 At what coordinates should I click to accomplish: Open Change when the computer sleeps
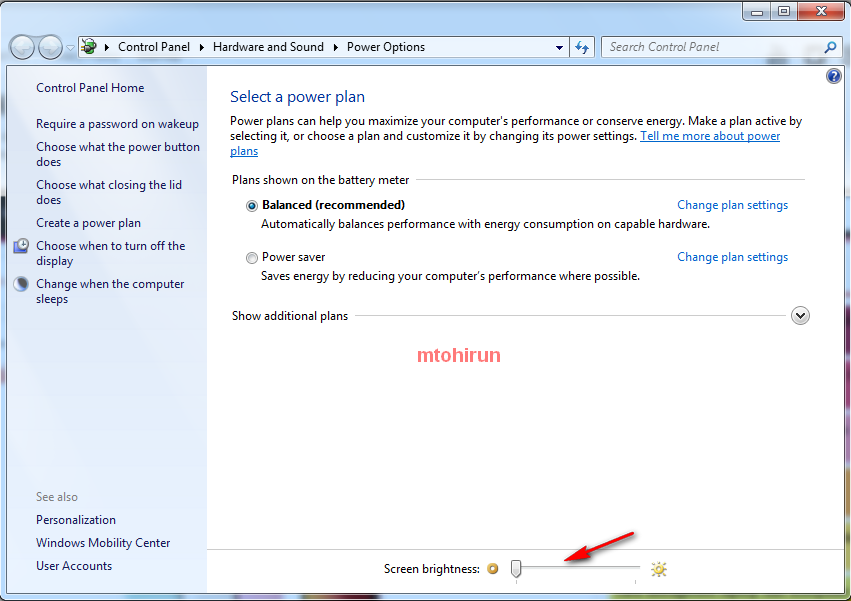[x=110, y=291]
